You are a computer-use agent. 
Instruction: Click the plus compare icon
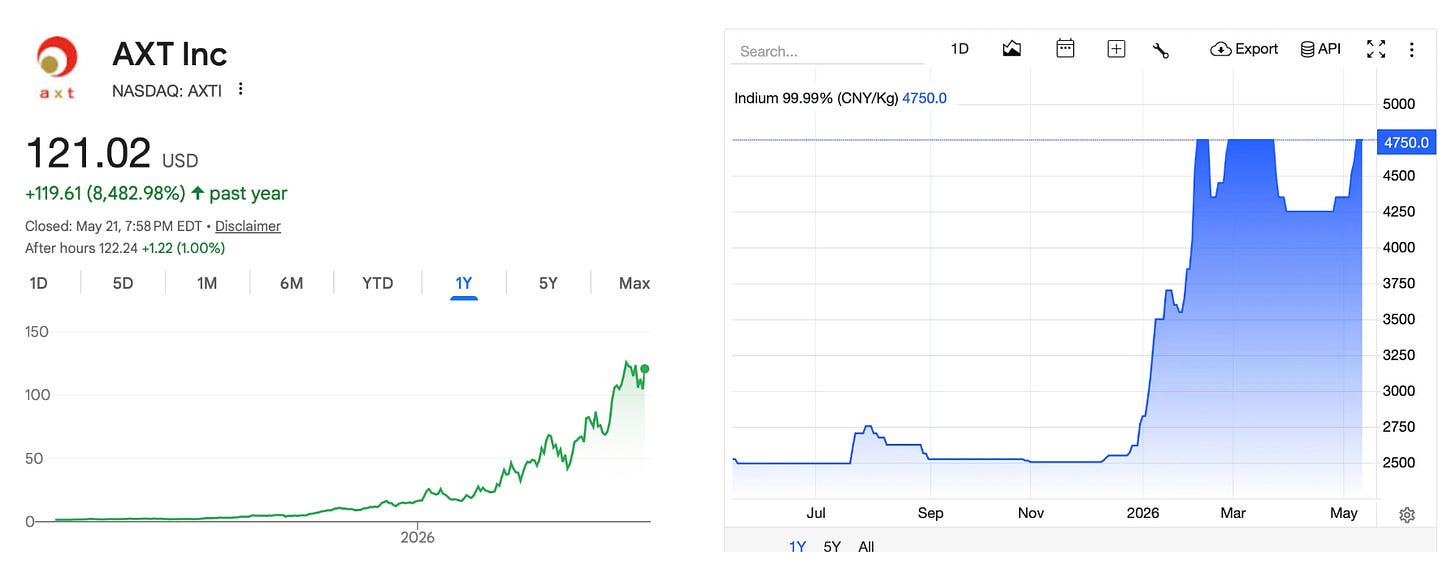pos(1116,48)
